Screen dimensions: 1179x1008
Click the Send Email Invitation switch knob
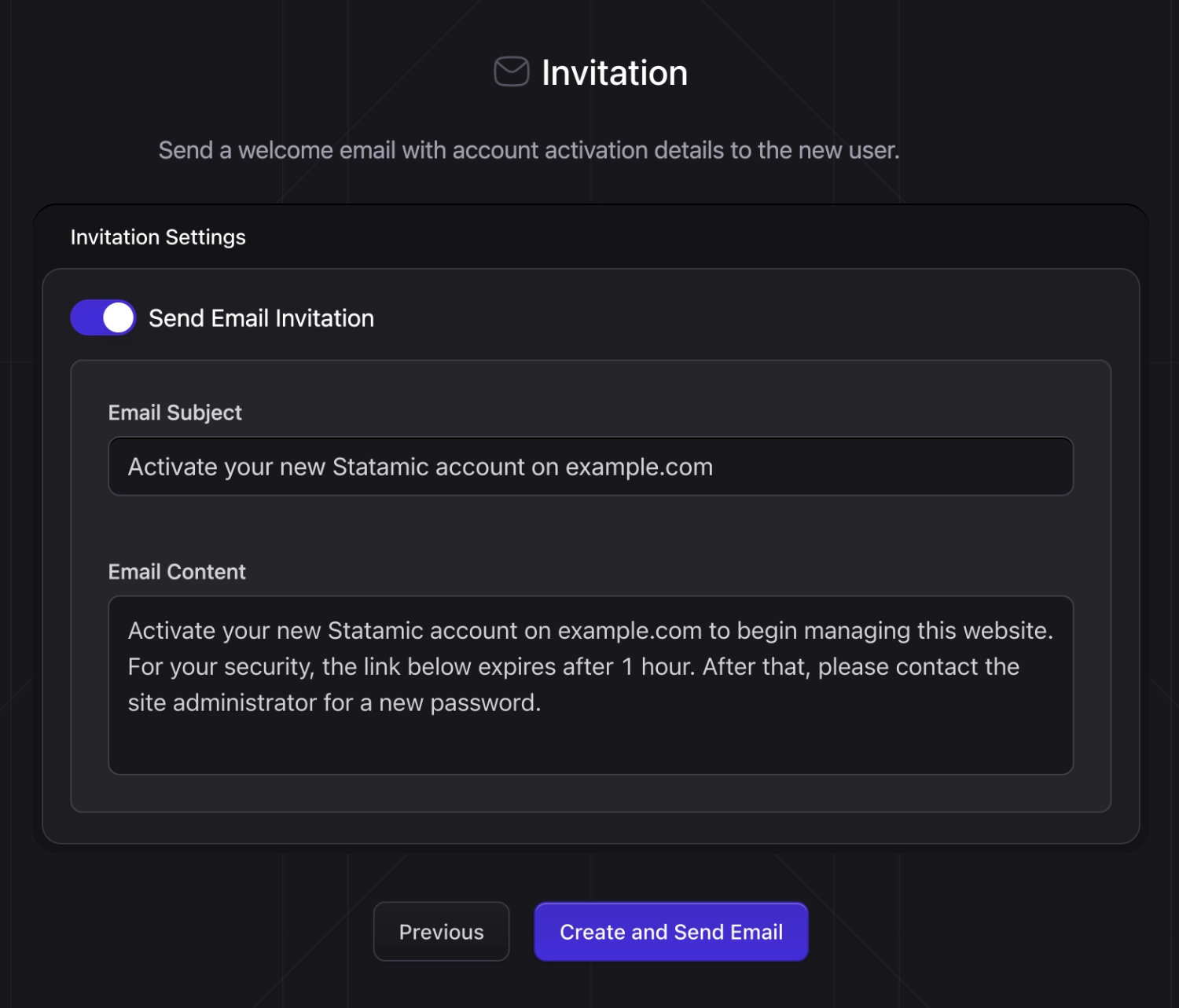(118, 317)
